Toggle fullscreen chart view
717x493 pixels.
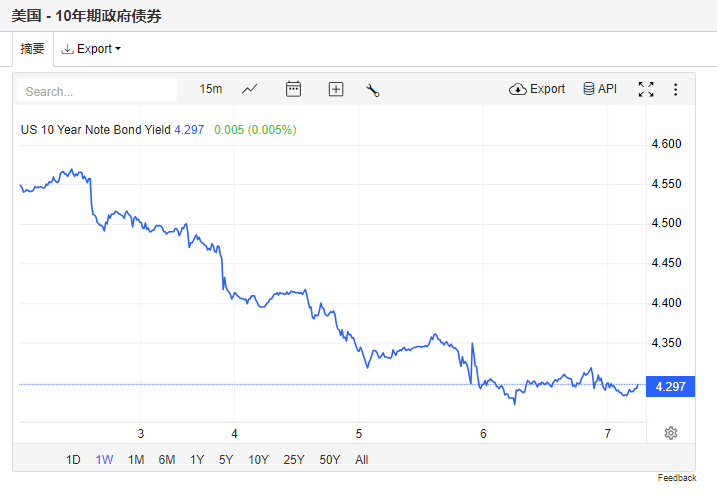646,89
